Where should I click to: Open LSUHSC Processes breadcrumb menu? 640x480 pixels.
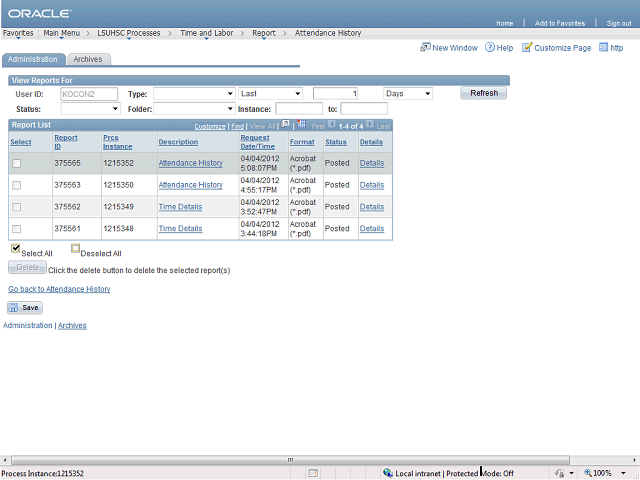(x=129, y=33)
